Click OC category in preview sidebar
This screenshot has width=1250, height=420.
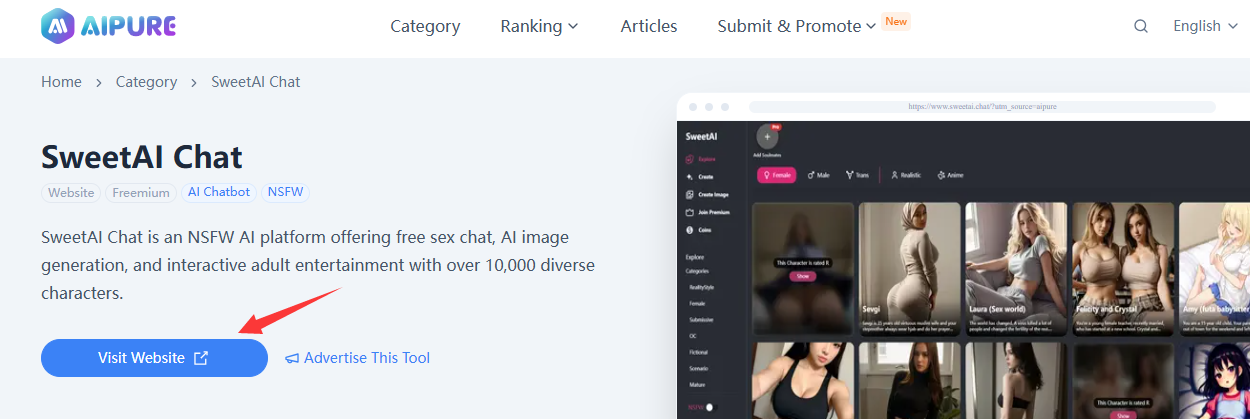pyautogui.click(x=692, y=336)
